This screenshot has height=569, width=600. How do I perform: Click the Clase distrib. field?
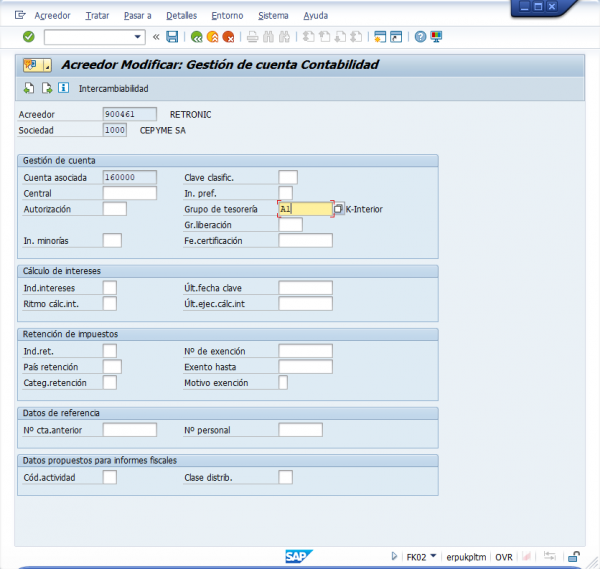coord(286,477)
